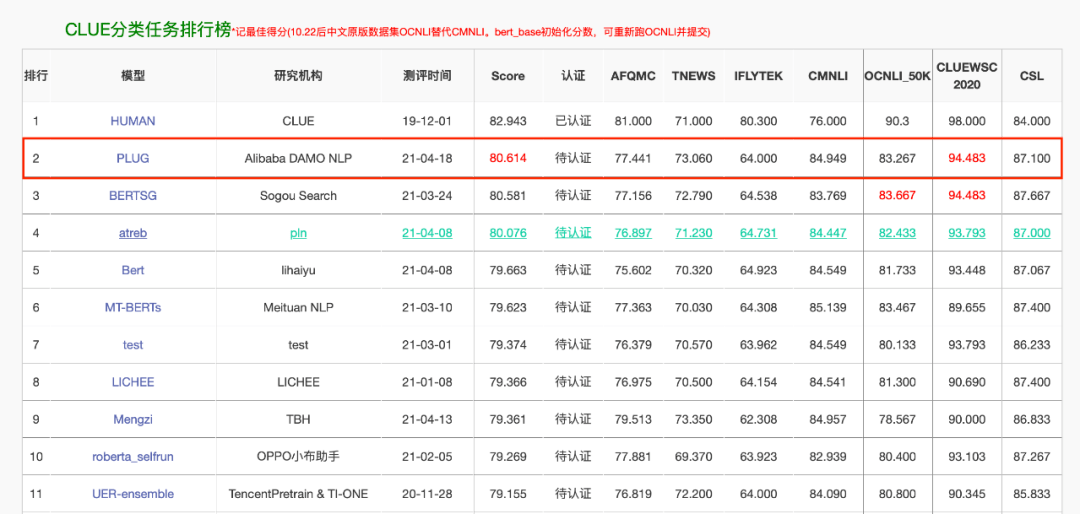The image size is (1080, 514).
Task: Click the 模型 column header
Action: click(133, 76)
